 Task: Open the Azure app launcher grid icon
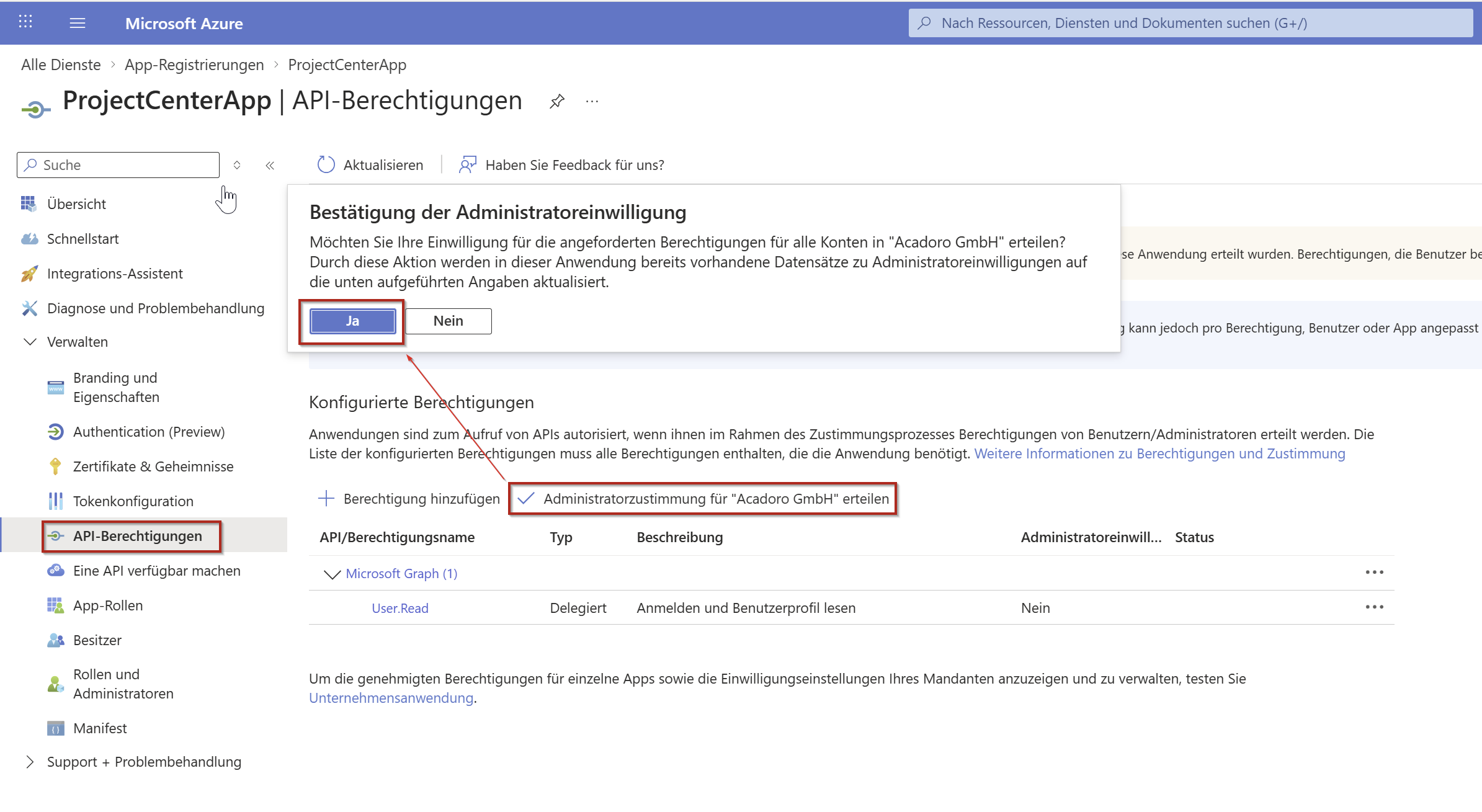tap(25, 22)
